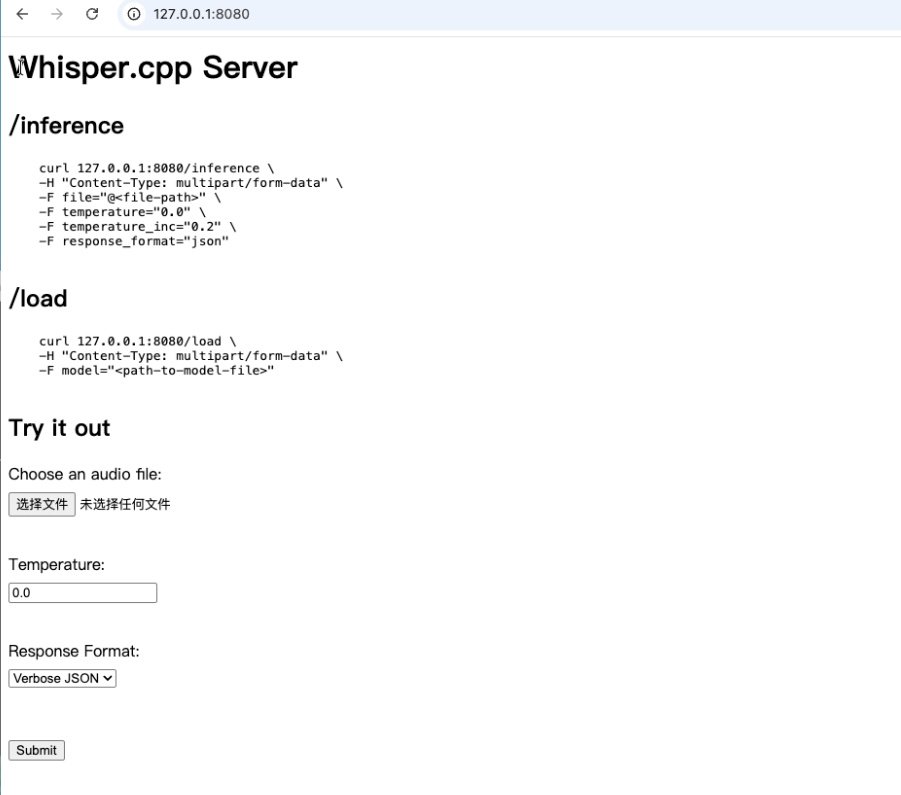The height and width of the screenshot is (795, 901).
Task: Click the 'Response Format:' label
Action: pos(74,651)
